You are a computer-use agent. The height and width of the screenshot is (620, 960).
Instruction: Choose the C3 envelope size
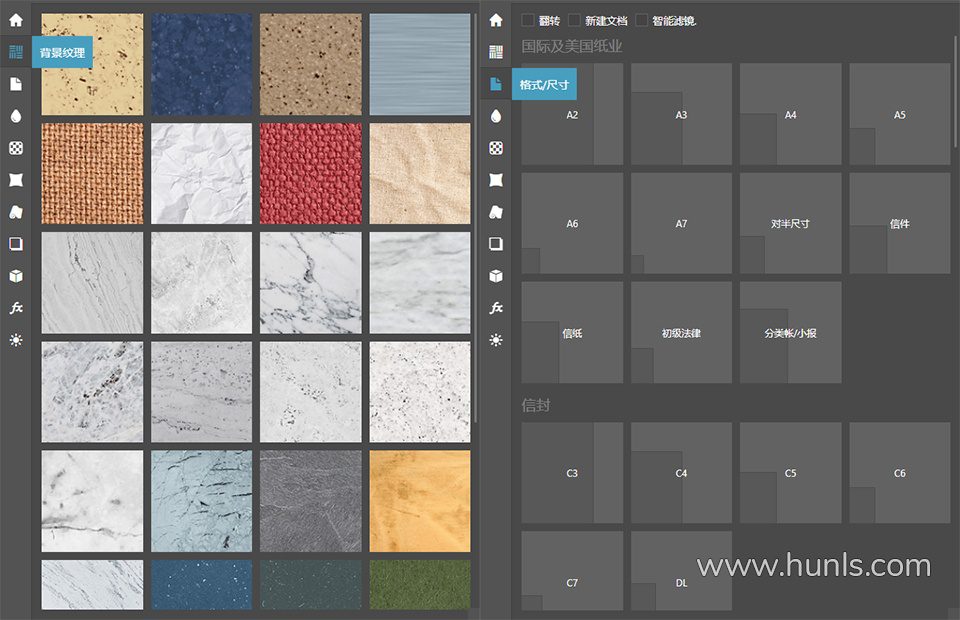(x=572, y=472)
